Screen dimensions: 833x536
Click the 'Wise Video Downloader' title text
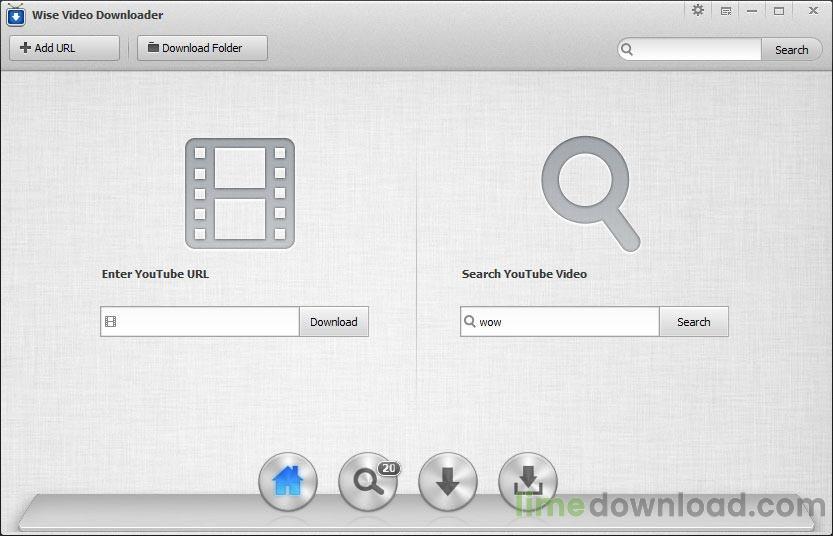pos(97,15)
